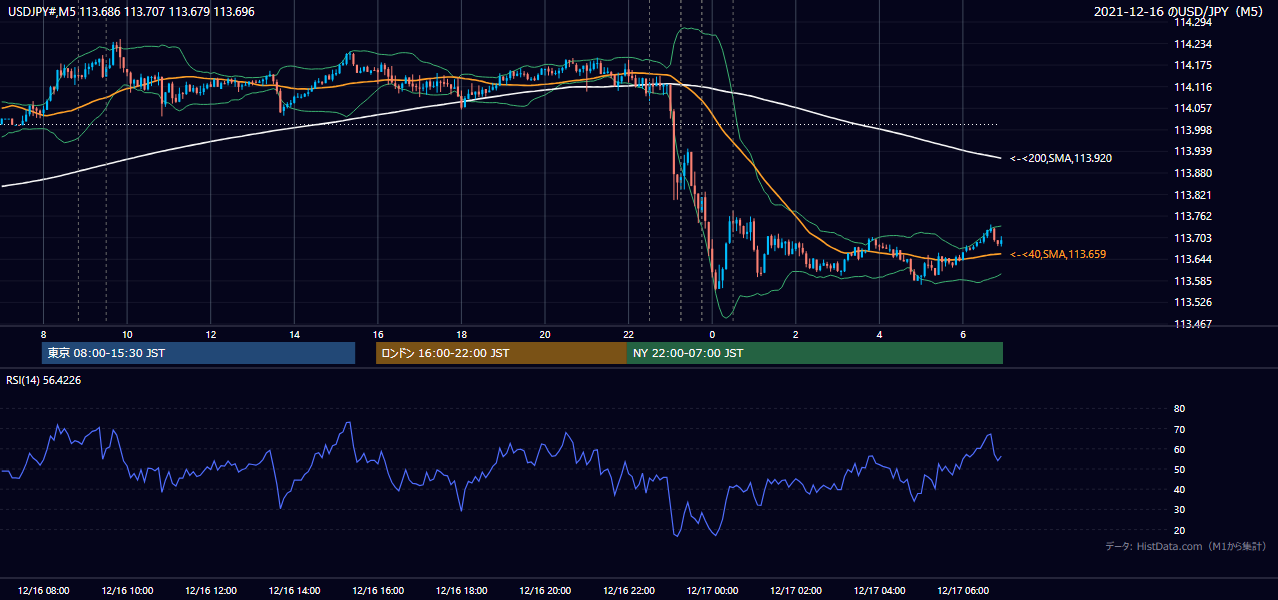
Task: Click the RSI 20 level label
Action: tap(1179, 530)
